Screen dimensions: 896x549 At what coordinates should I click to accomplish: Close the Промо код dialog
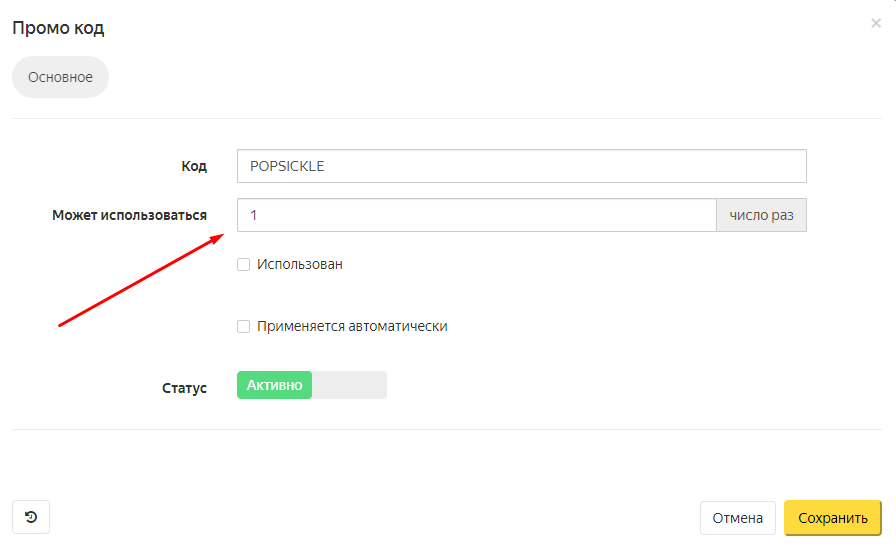[x=876, y=23]
